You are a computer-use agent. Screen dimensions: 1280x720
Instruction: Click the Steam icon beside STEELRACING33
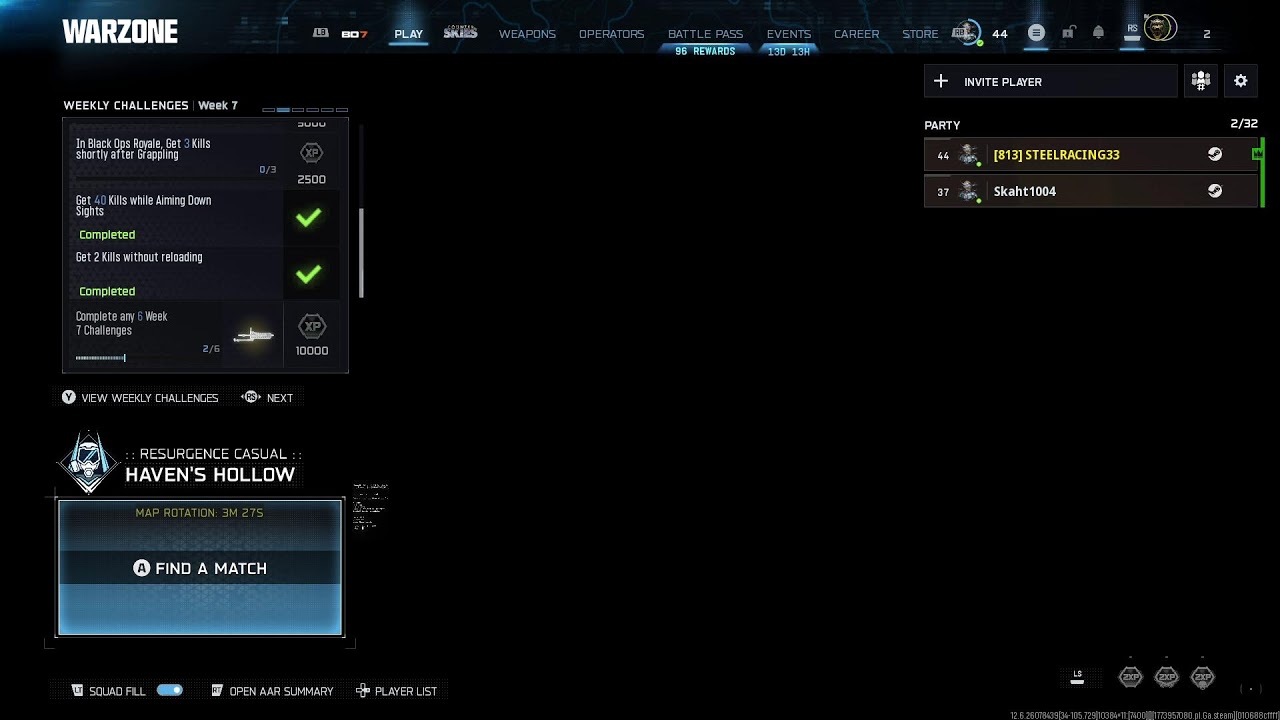[x=1215, y=155]
